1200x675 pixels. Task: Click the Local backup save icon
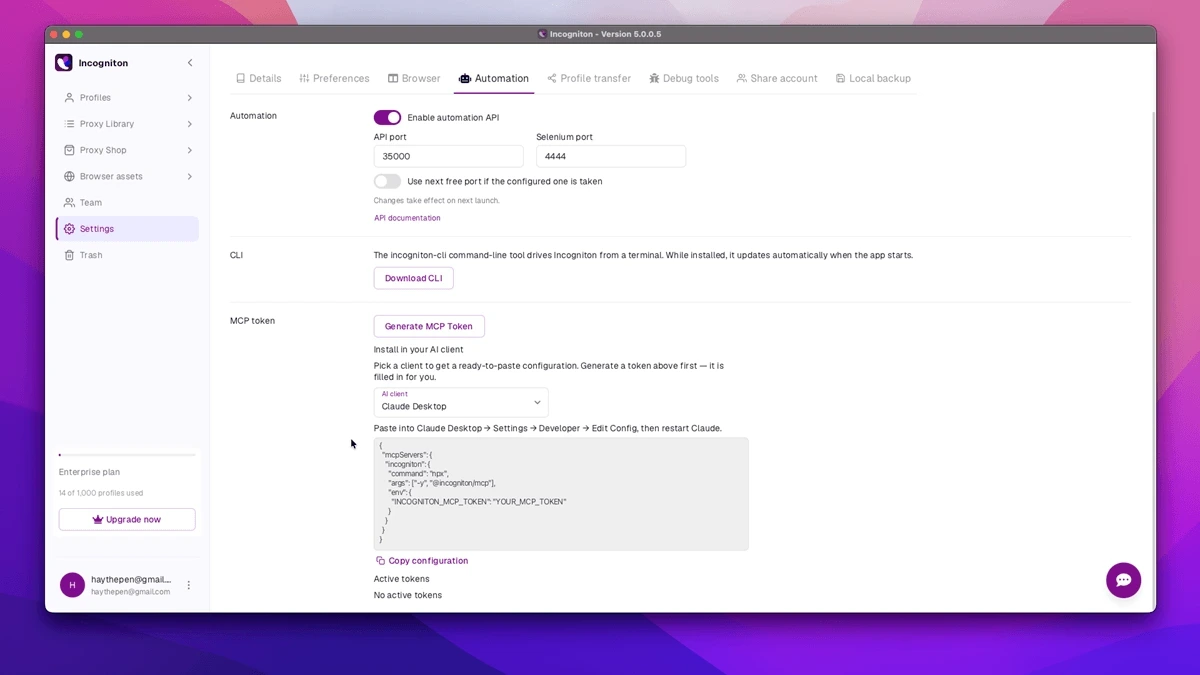click(x=840, y=78)
